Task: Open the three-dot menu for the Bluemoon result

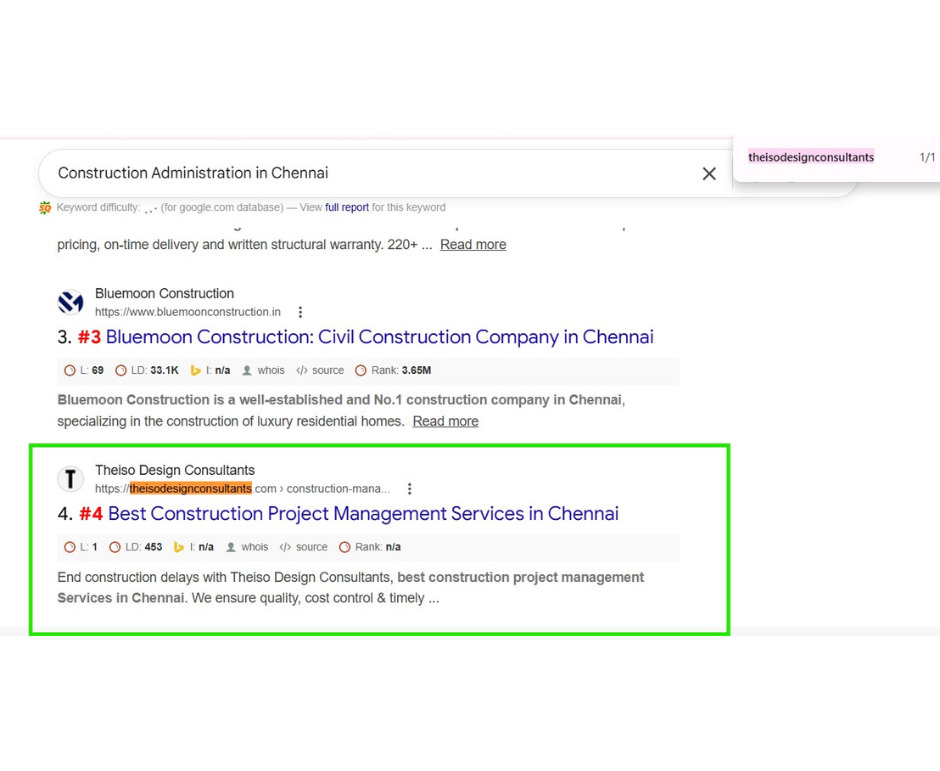Action: [x=300, y=312]
